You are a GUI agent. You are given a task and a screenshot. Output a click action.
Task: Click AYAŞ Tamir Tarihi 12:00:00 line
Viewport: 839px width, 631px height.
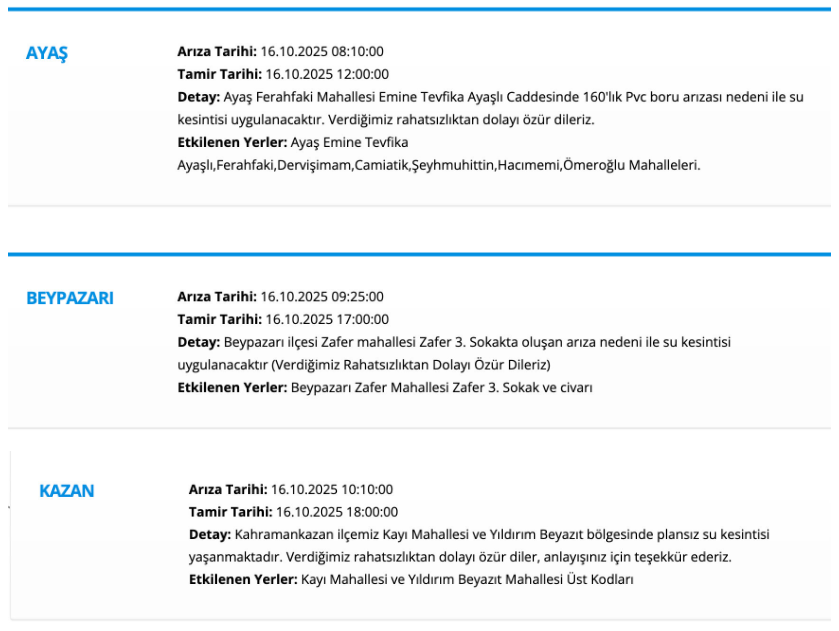pyautogui.click(x=283, y=74)
